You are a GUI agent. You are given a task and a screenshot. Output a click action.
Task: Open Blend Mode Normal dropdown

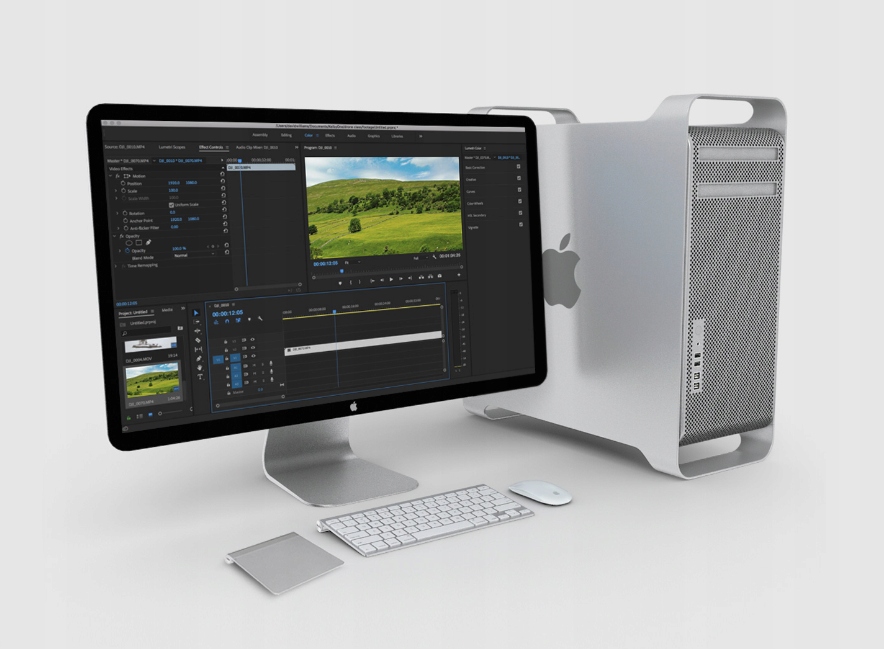[194, 255]
